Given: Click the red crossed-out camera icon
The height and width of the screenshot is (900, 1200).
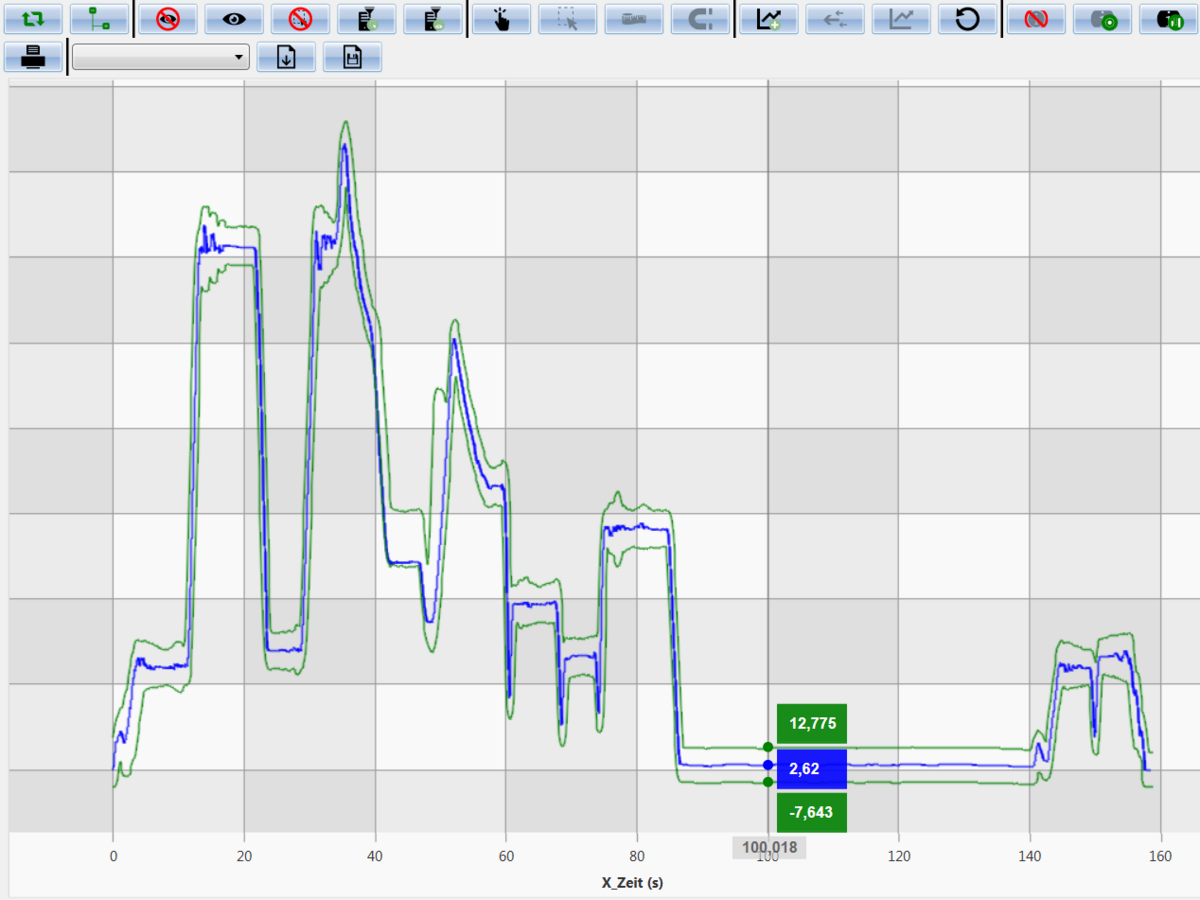Looking at the screenshot, I should tap(1036, 19).
